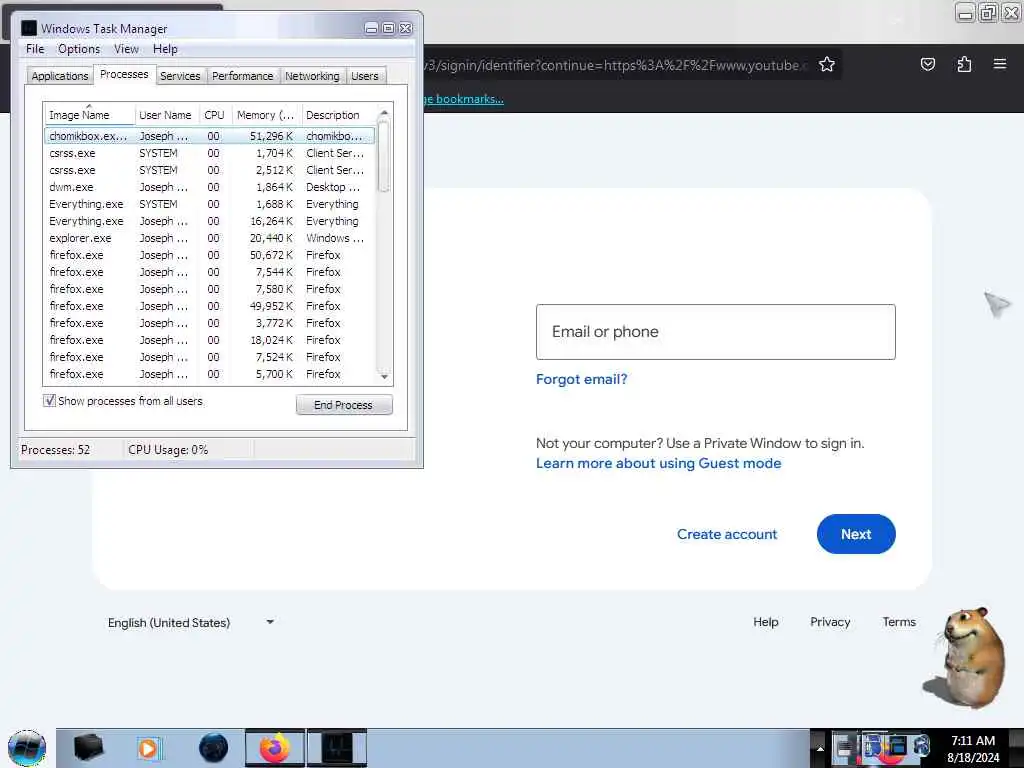Image resolution: width=1024 pixels, height=768 pixels.
Task: Click the Task Manager taskbar button
Action: 337,748
